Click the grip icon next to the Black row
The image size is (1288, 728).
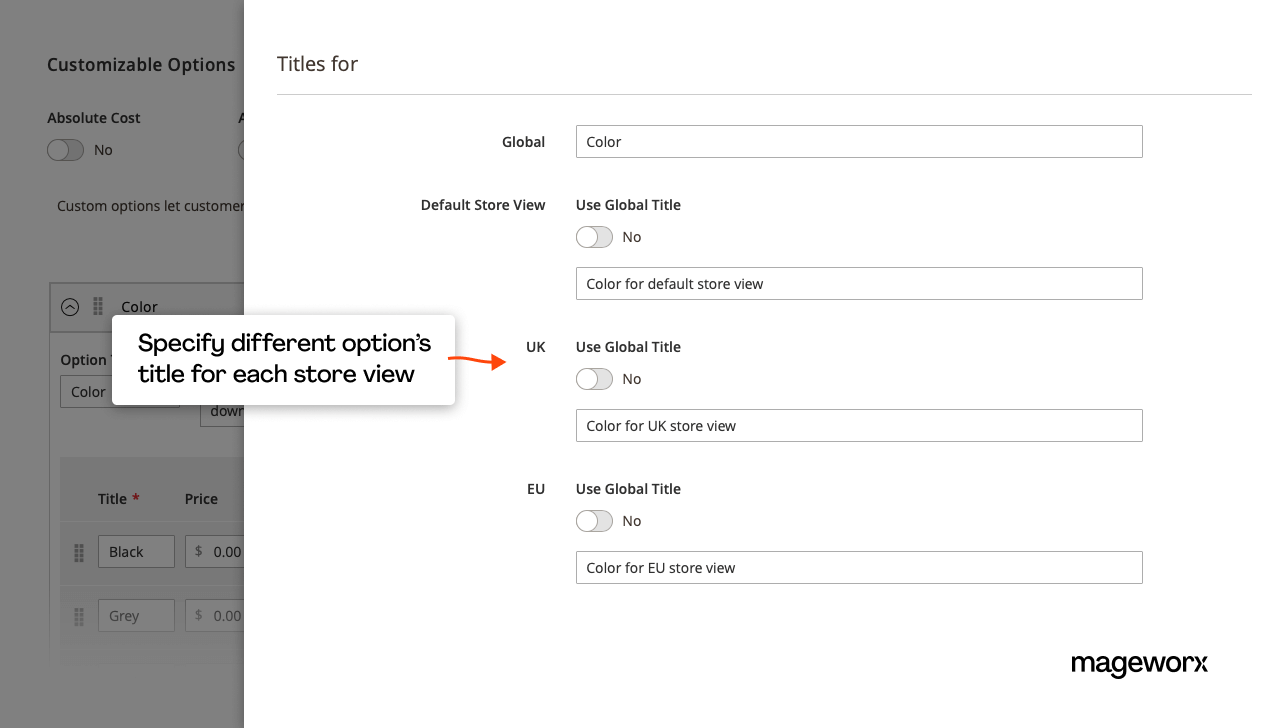pos(78,553)
